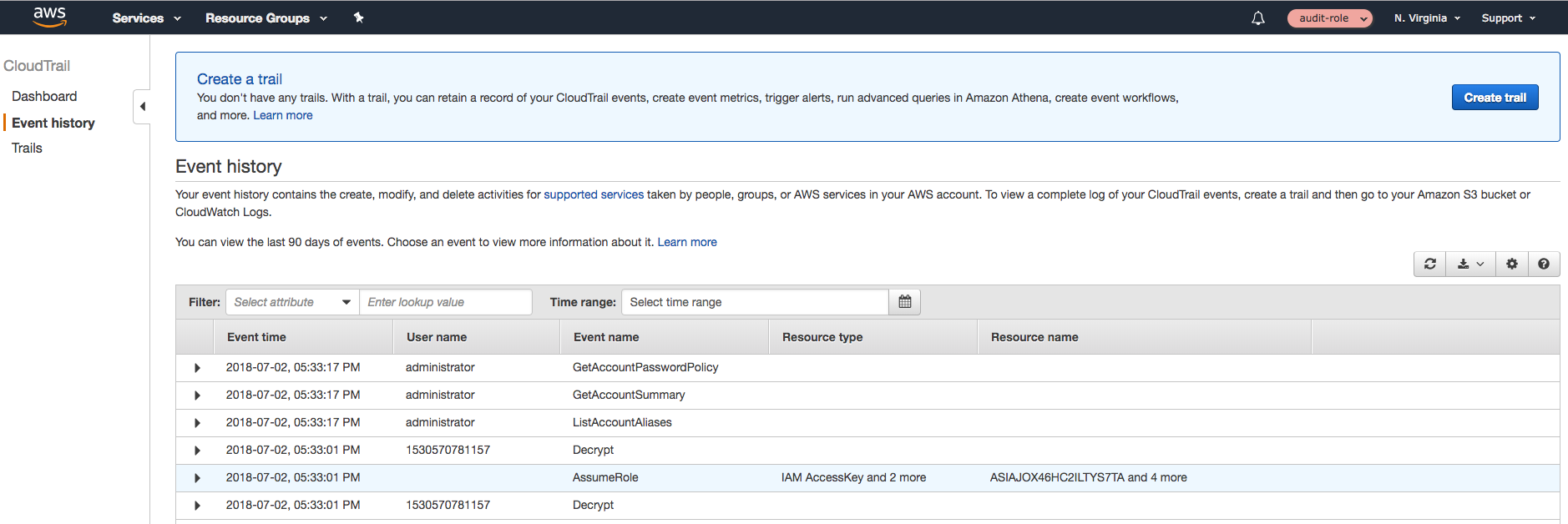Expand the AssumeRole event row

click(x=197, y=478)
